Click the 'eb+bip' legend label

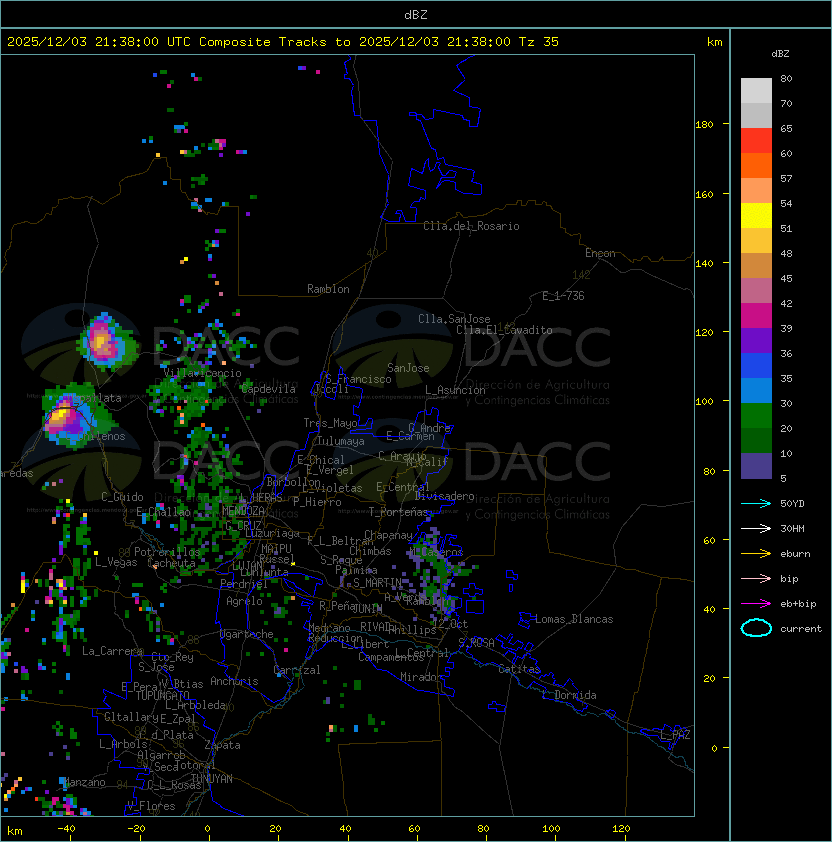click(x=798, y=604)
